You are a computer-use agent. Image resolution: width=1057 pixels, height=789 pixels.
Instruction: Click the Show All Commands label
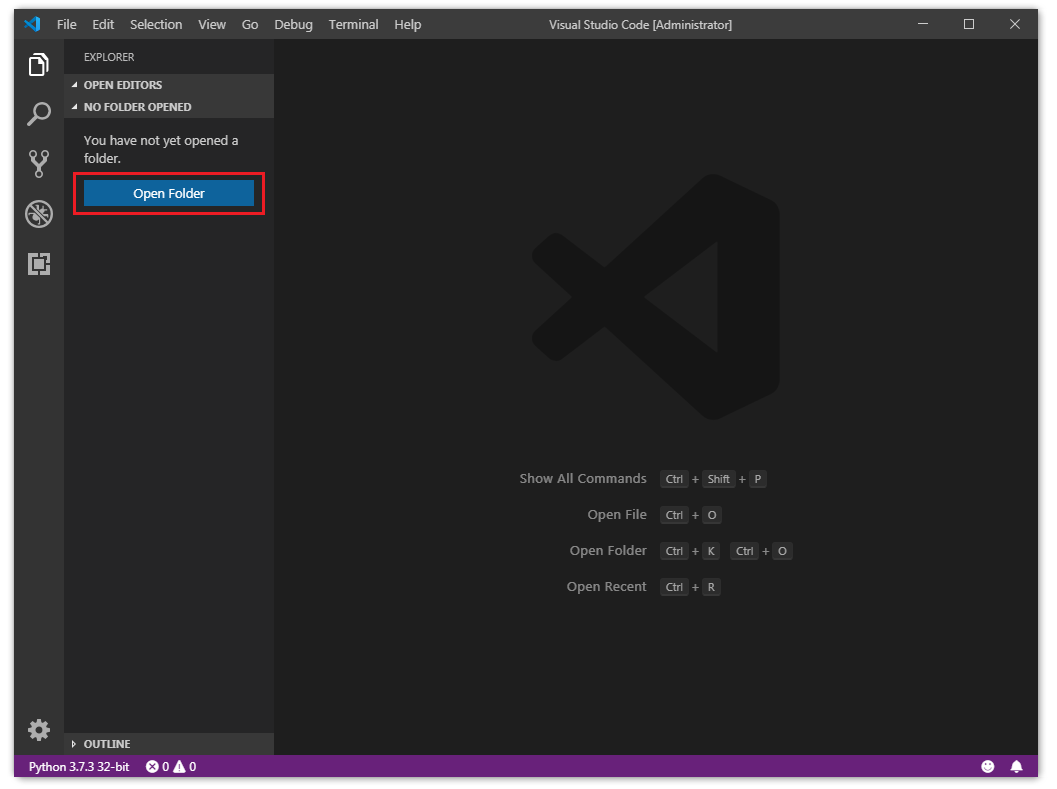point(582,479)
